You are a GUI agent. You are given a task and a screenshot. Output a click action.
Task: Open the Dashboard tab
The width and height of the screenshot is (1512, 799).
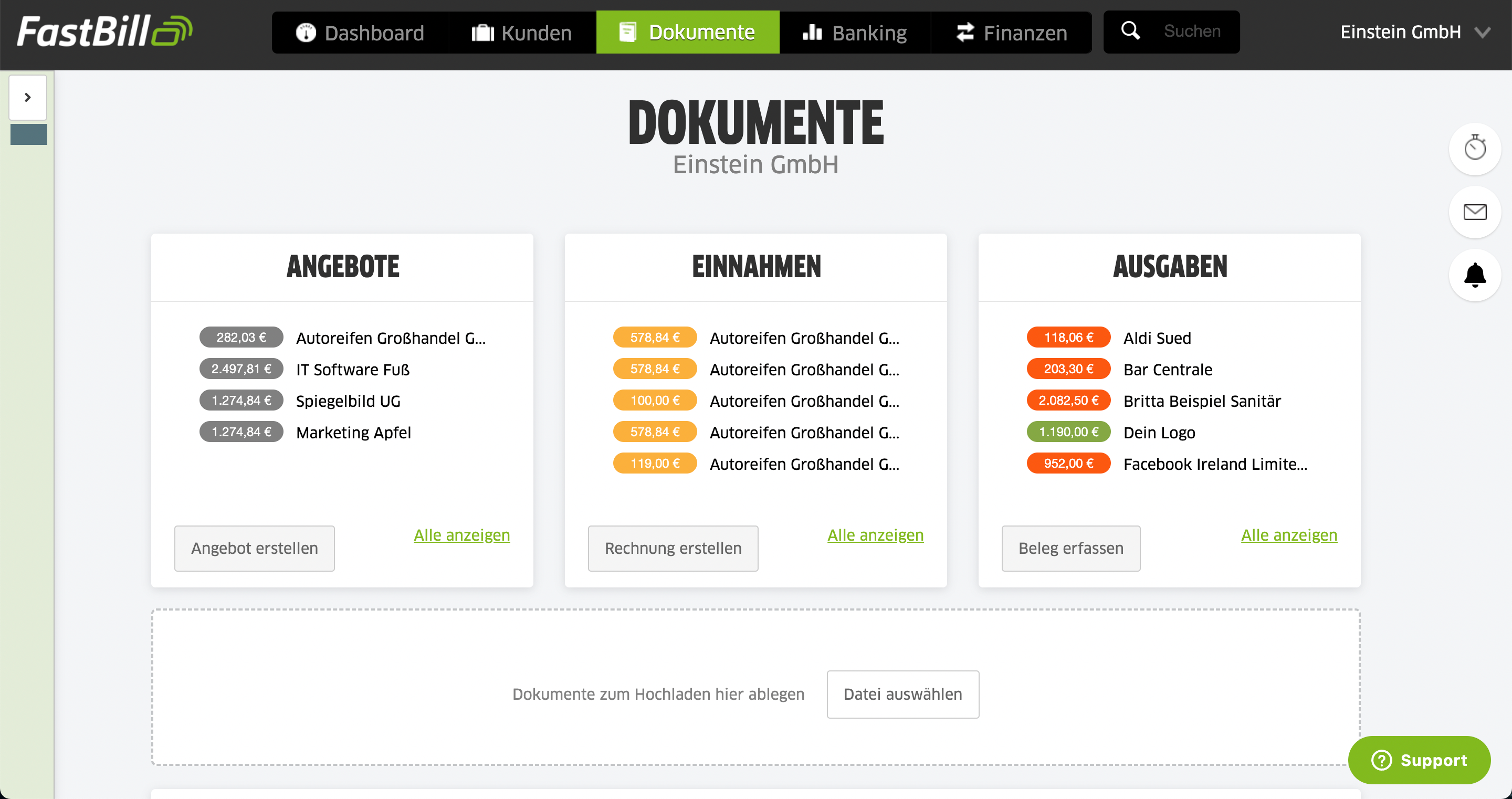tap(360, 33)
